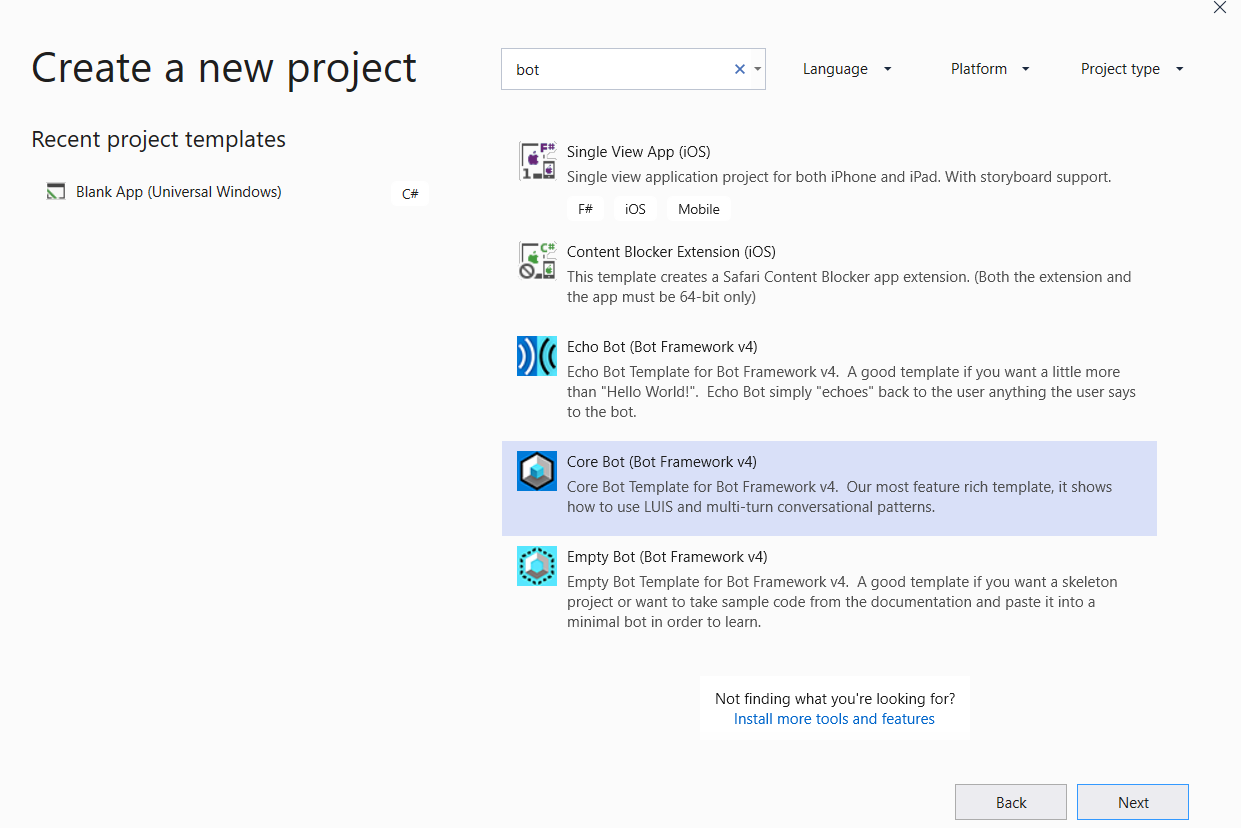Select the 'Single View App (iOS)' title
Image resolution: width=1241 pixels, height=828 pixels.
click(x=638, y=152)
